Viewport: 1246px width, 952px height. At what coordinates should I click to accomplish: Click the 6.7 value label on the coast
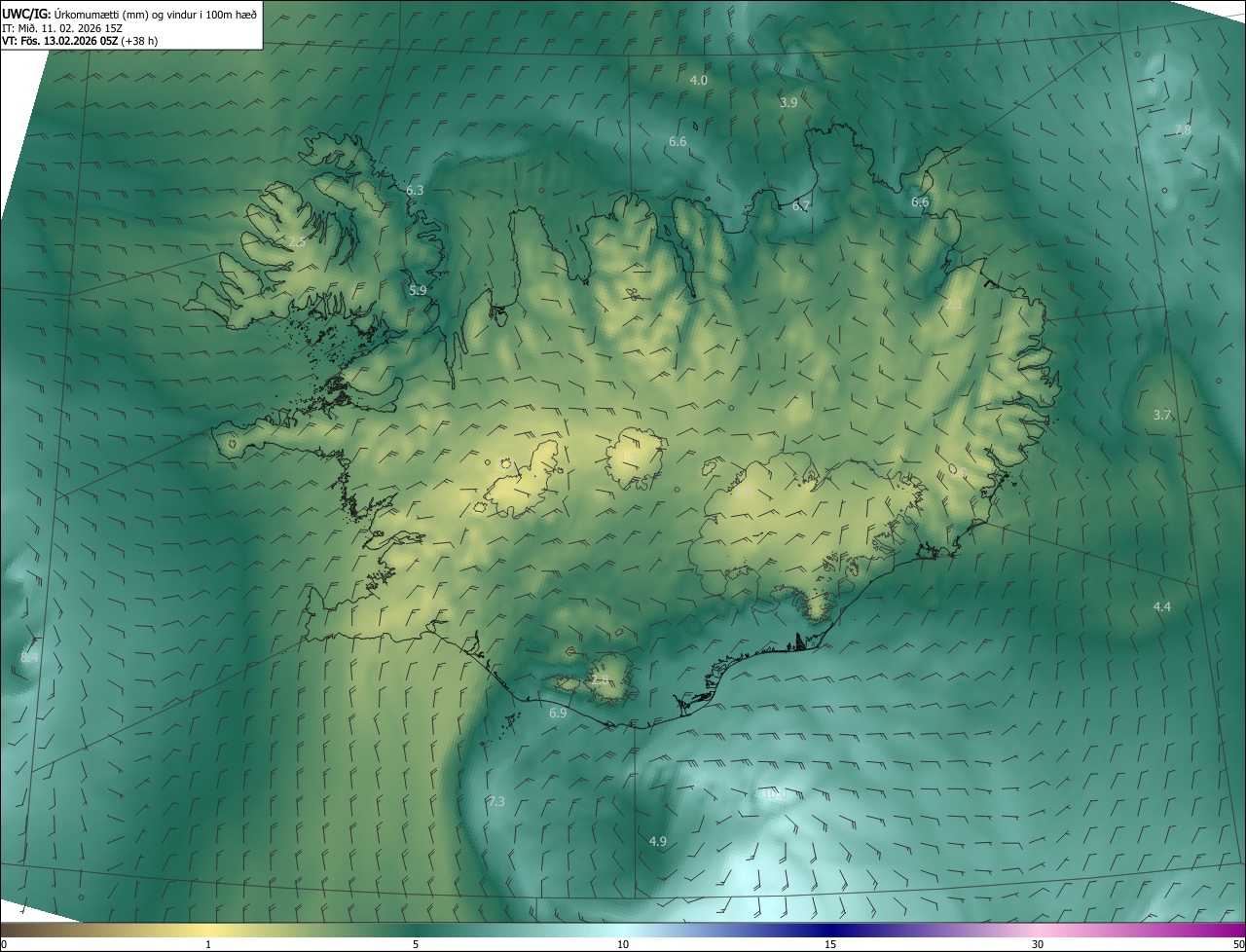tap(801, 205)
